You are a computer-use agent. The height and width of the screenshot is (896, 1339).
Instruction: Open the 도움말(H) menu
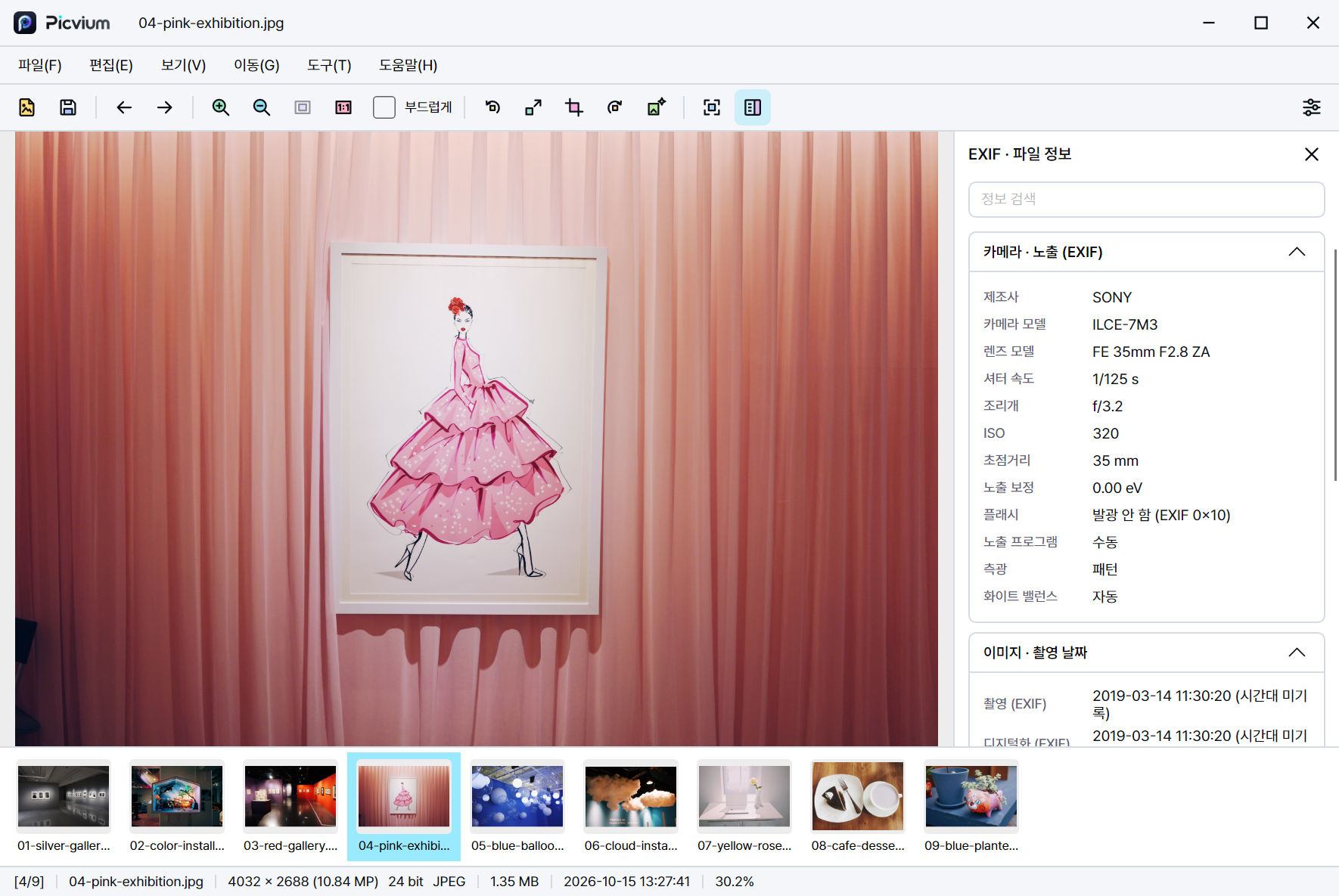[408, 66]
